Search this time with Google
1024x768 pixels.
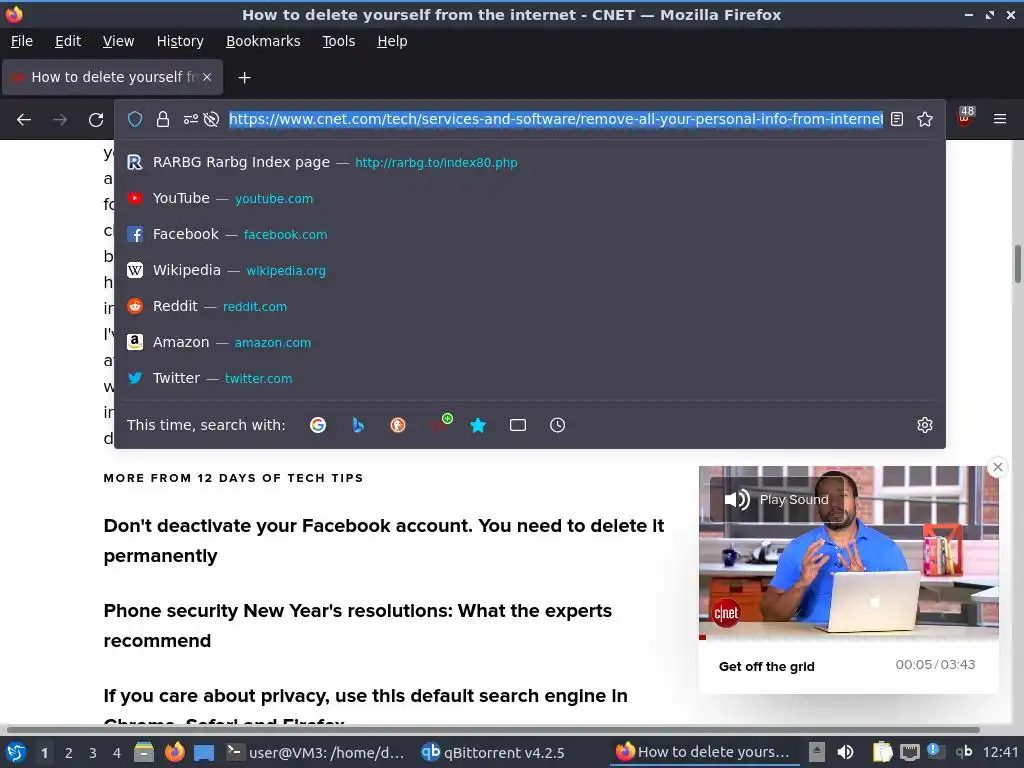click(318, 425)
